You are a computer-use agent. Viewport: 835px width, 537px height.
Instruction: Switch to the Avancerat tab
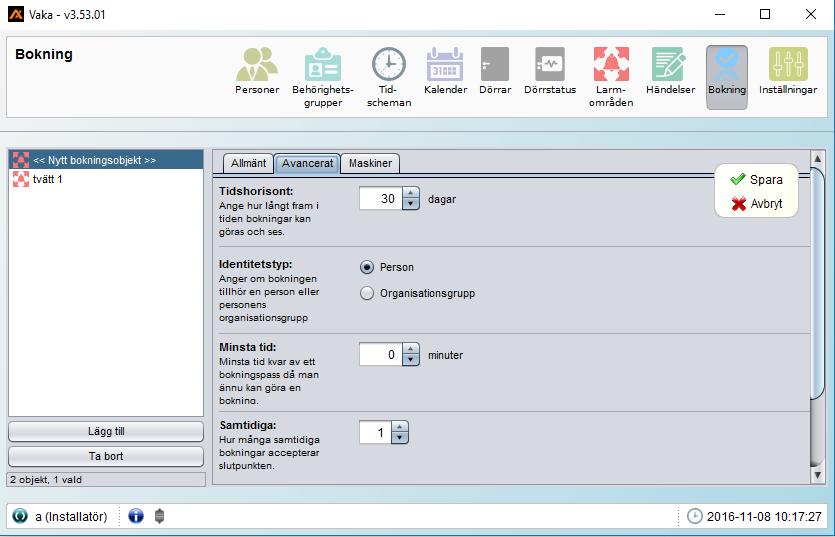click(307, 163)
